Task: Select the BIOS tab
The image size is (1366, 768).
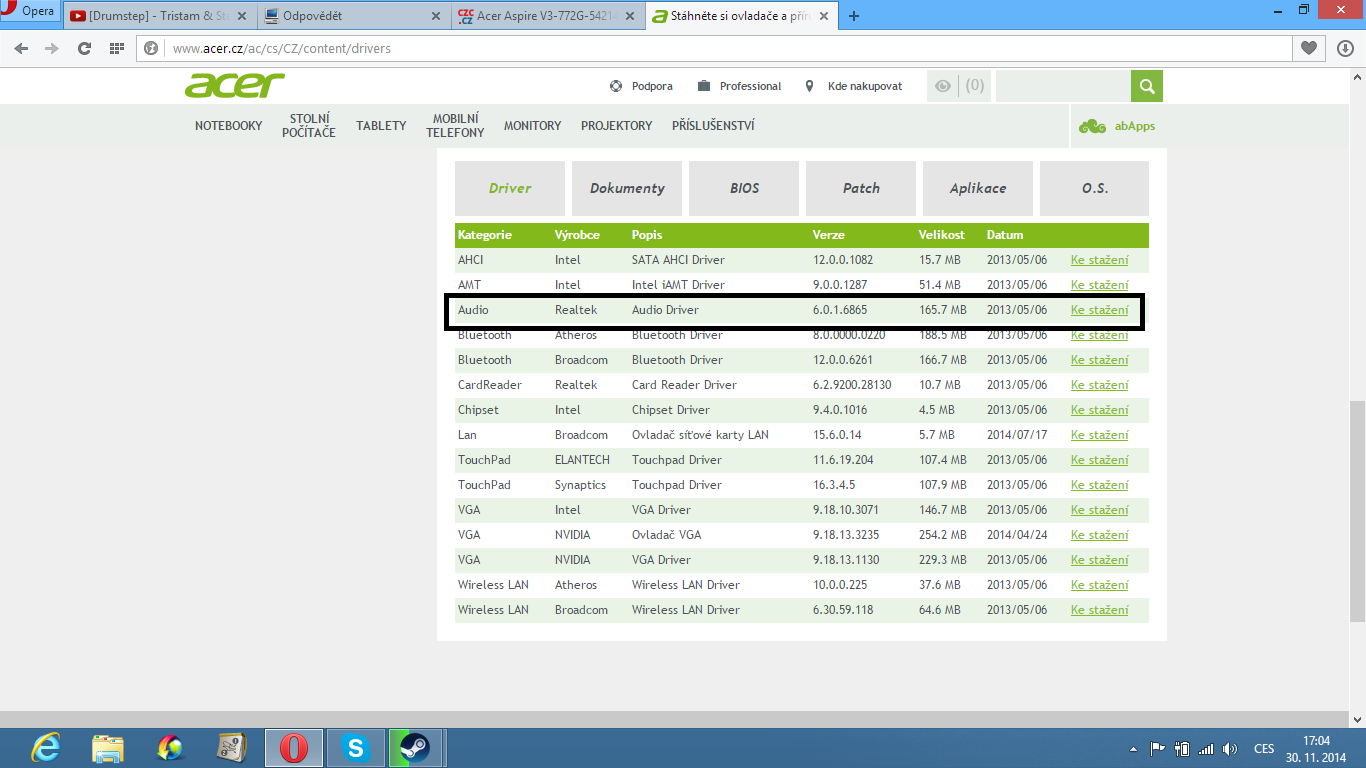Action: (x=744, y=188)
